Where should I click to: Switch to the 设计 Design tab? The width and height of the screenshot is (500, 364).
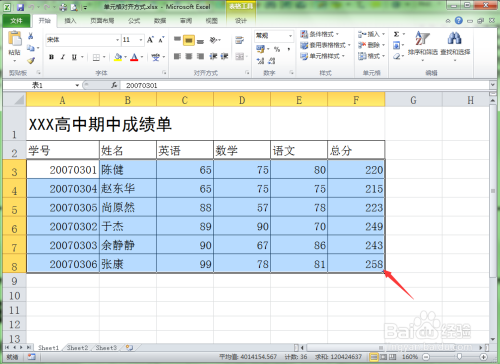[x=241, y=21]
